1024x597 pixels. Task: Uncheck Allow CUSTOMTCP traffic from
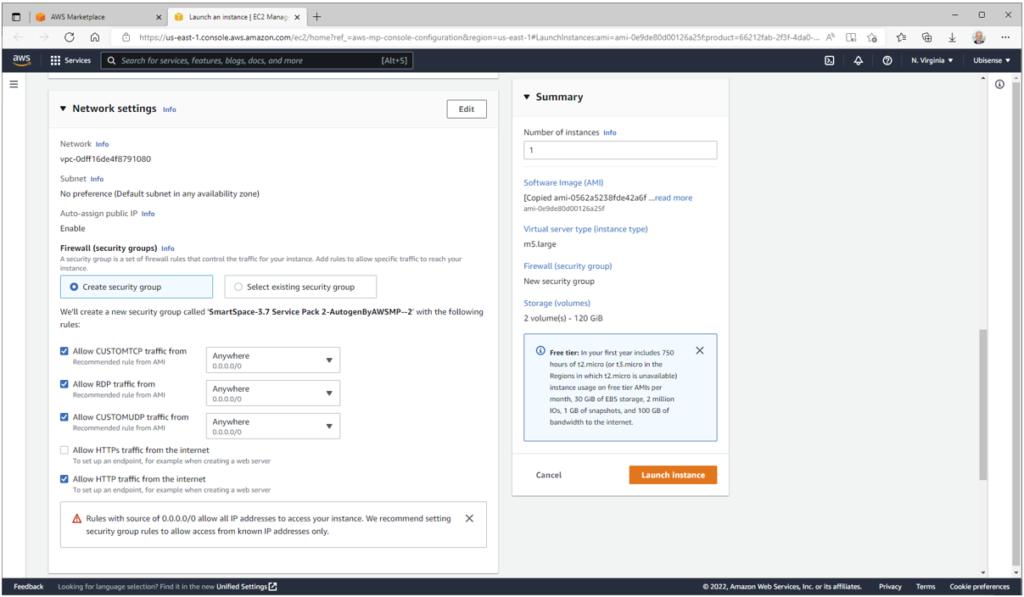click(64, 351)
